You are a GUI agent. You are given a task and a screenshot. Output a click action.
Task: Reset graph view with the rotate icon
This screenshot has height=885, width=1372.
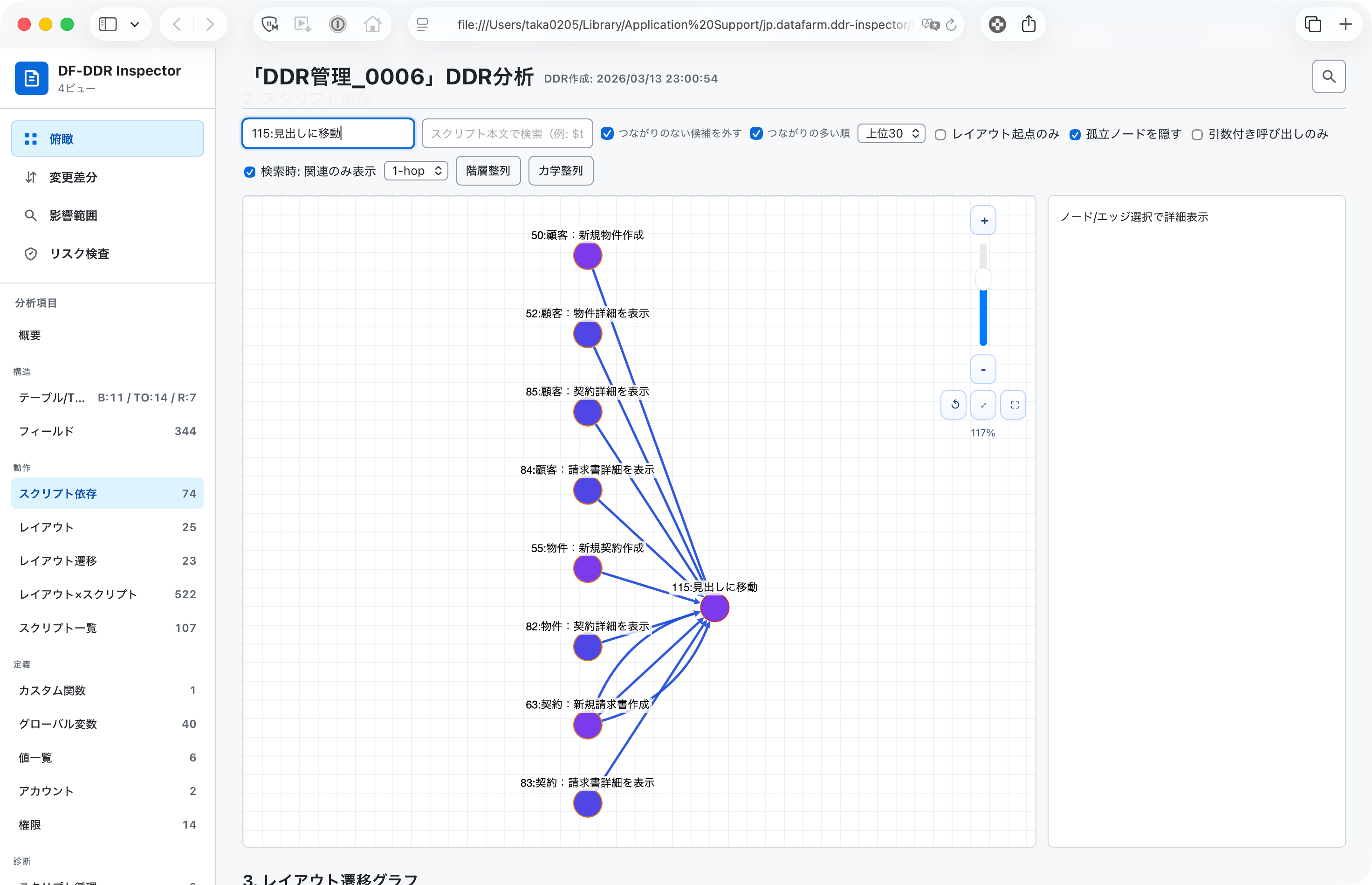pyautogui.click(x=954, y=405)
